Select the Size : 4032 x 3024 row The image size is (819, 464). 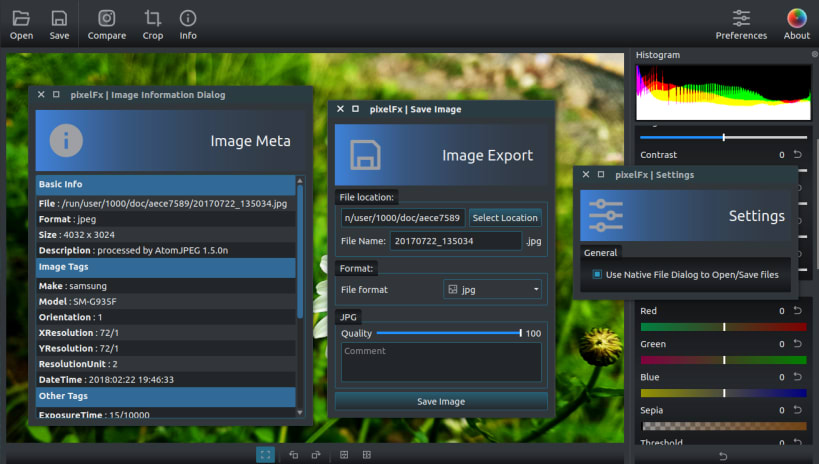point(166,235)
